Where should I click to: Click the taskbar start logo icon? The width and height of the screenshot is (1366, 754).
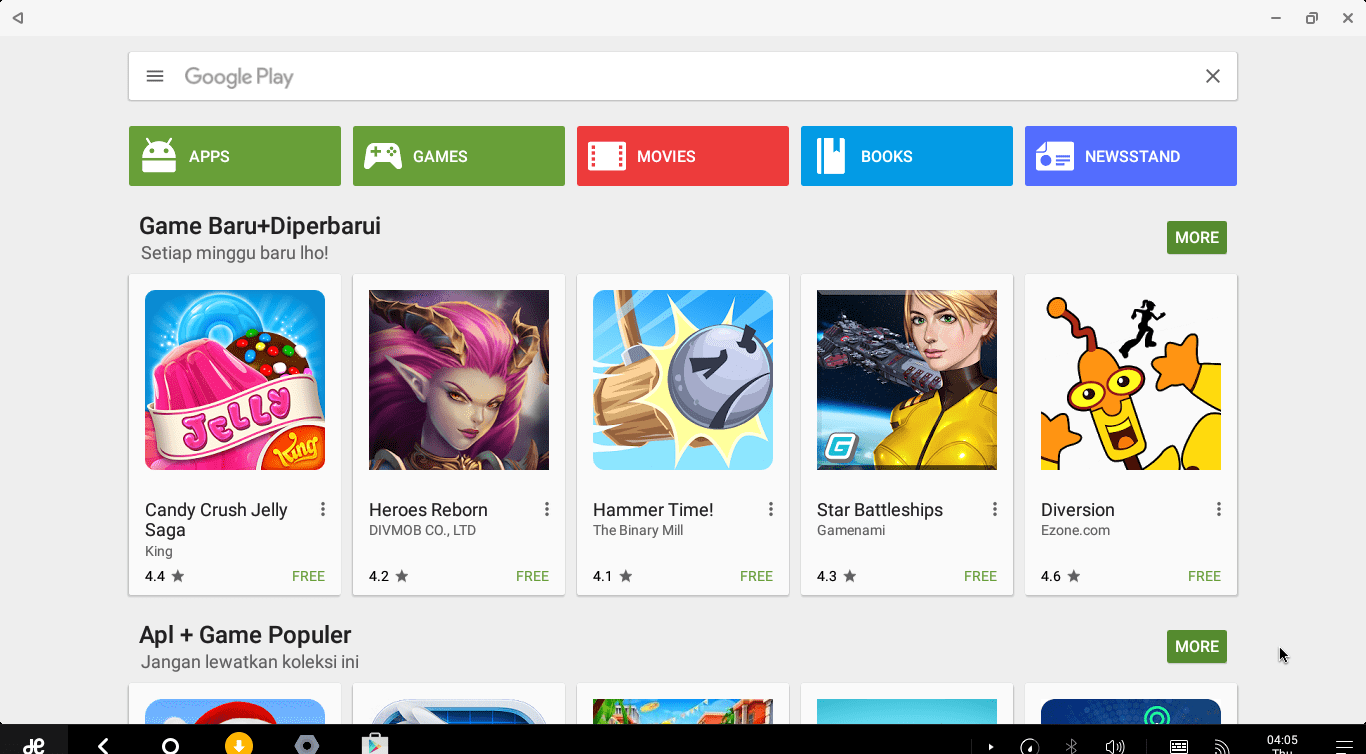[x=34, y=745]
